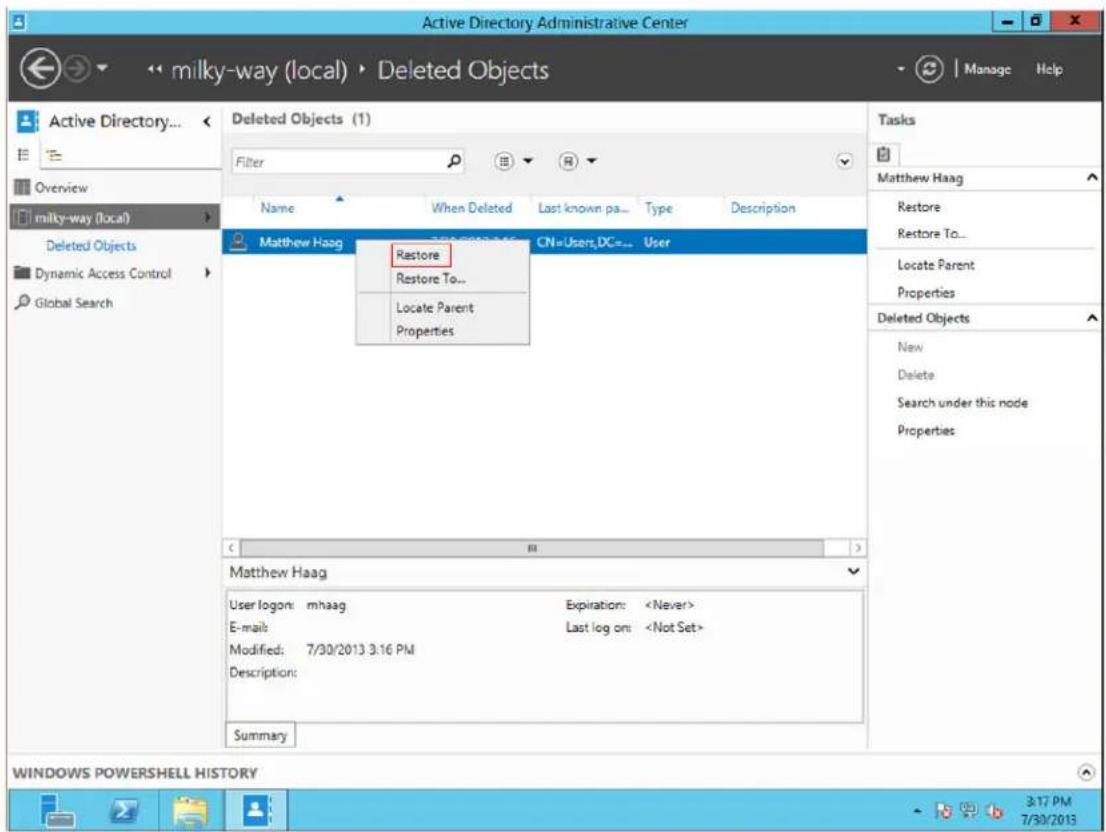The height and width of the screenshot is (832, 1106).
Task: Open the Manage menu
Action: click(x=987, y=69)
